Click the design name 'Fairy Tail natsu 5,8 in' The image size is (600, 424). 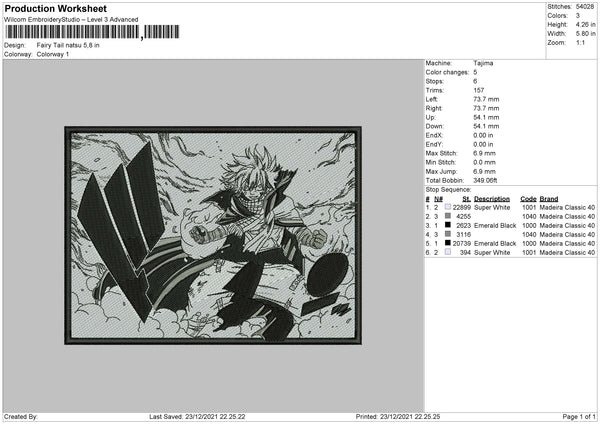coord(68,45)
